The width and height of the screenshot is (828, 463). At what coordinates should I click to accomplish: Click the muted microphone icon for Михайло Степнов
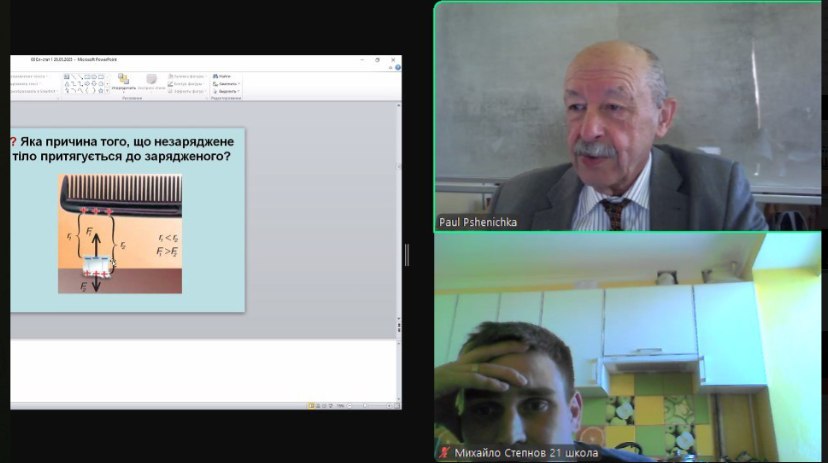coord(444,453)
